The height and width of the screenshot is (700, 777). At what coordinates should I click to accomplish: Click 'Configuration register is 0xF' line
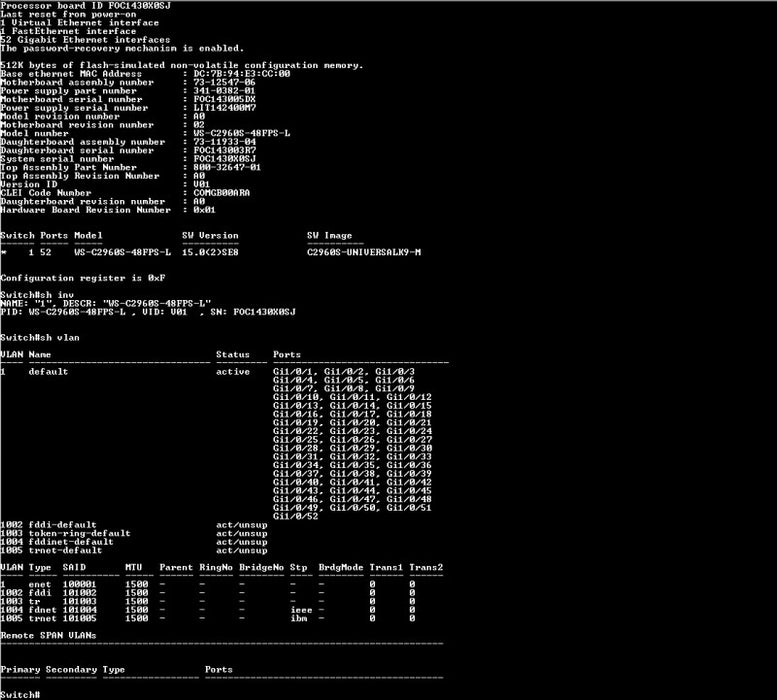[83, 278]
